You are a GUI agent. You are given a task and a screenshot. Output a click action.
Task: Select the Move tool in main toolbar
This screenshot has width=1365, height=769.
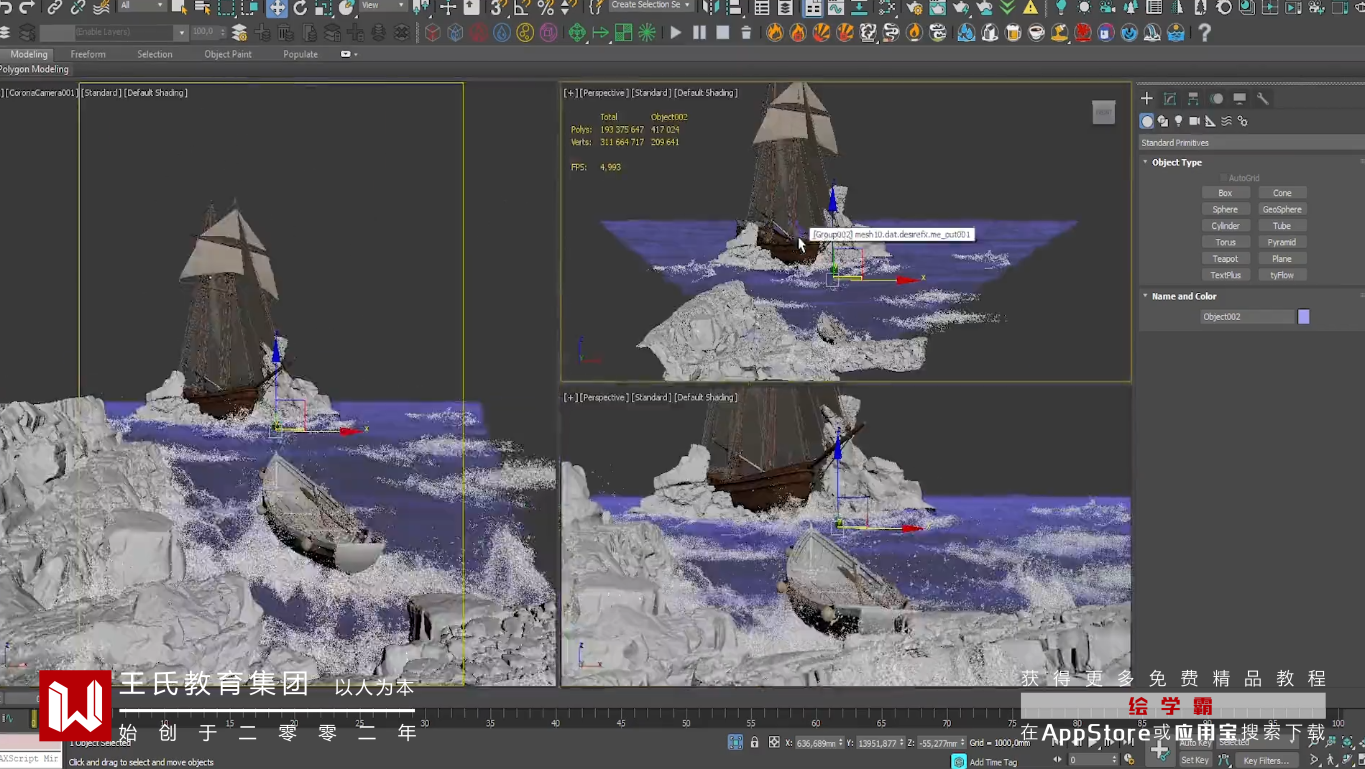pos(277,8)
